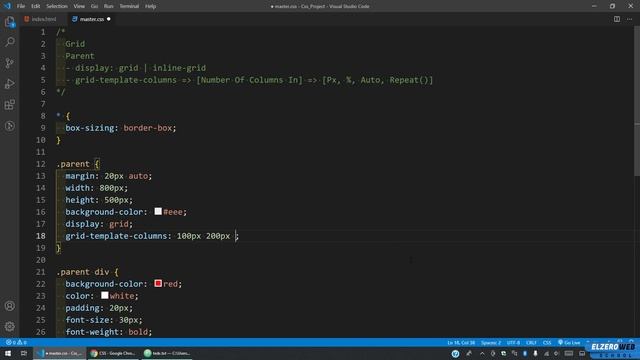The height and width of the screenshot is (360, 640).
Task: Click ".parent div" selector on line 21
Action: coord(83,272)
